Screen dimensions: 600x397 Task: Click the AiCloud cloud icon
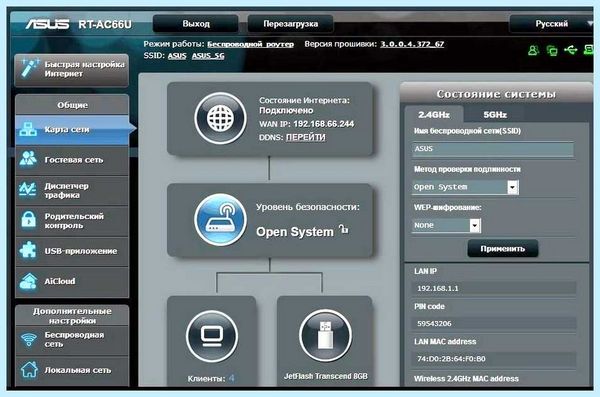(28, 281)
